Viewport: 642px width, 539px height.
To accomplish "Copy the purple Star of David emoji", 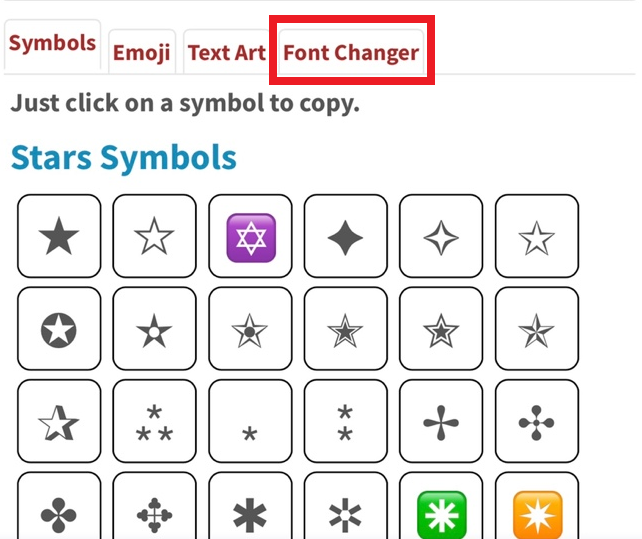I will point(250,236).
